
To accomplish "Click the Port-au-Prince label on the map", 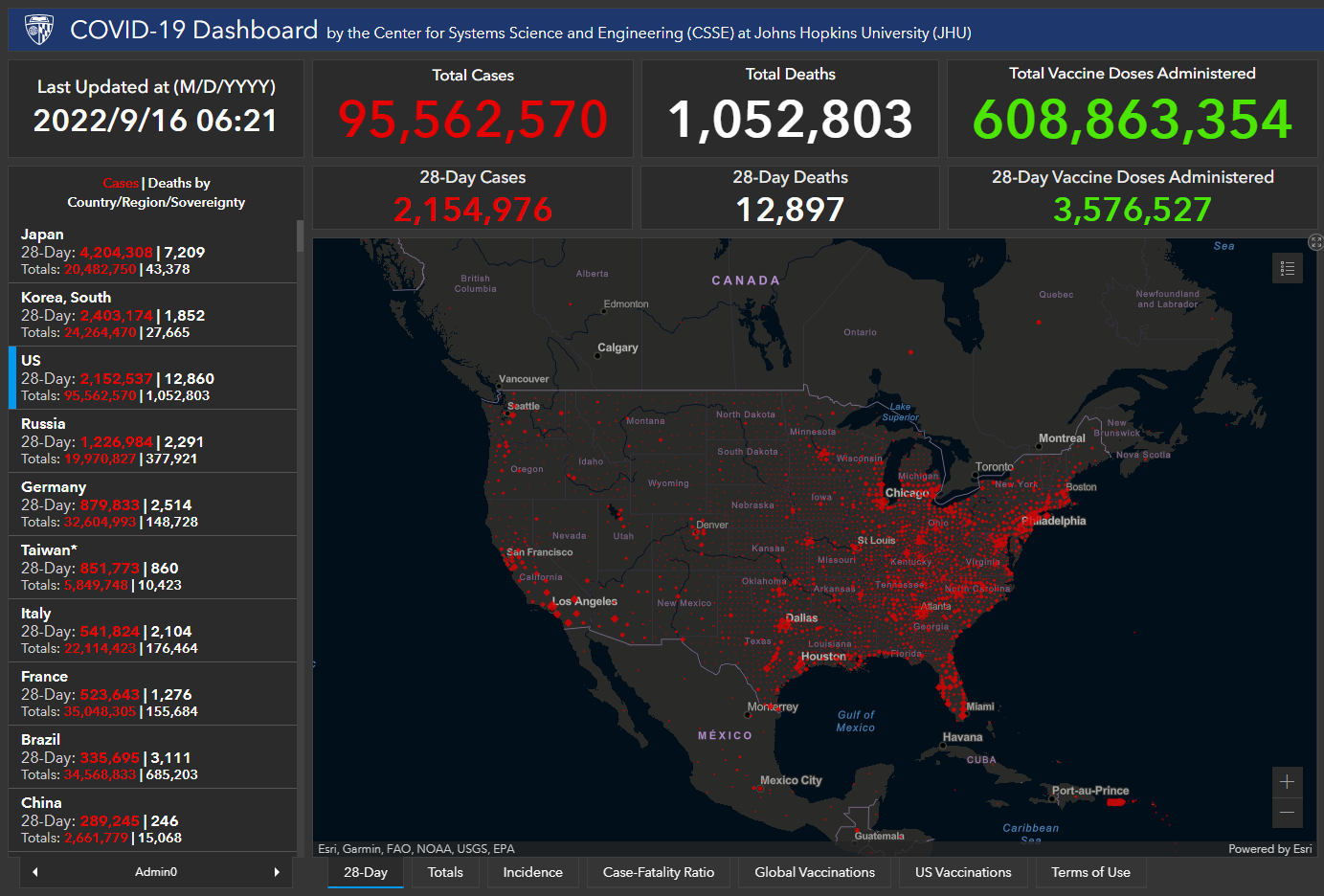I will (1090, 791).
